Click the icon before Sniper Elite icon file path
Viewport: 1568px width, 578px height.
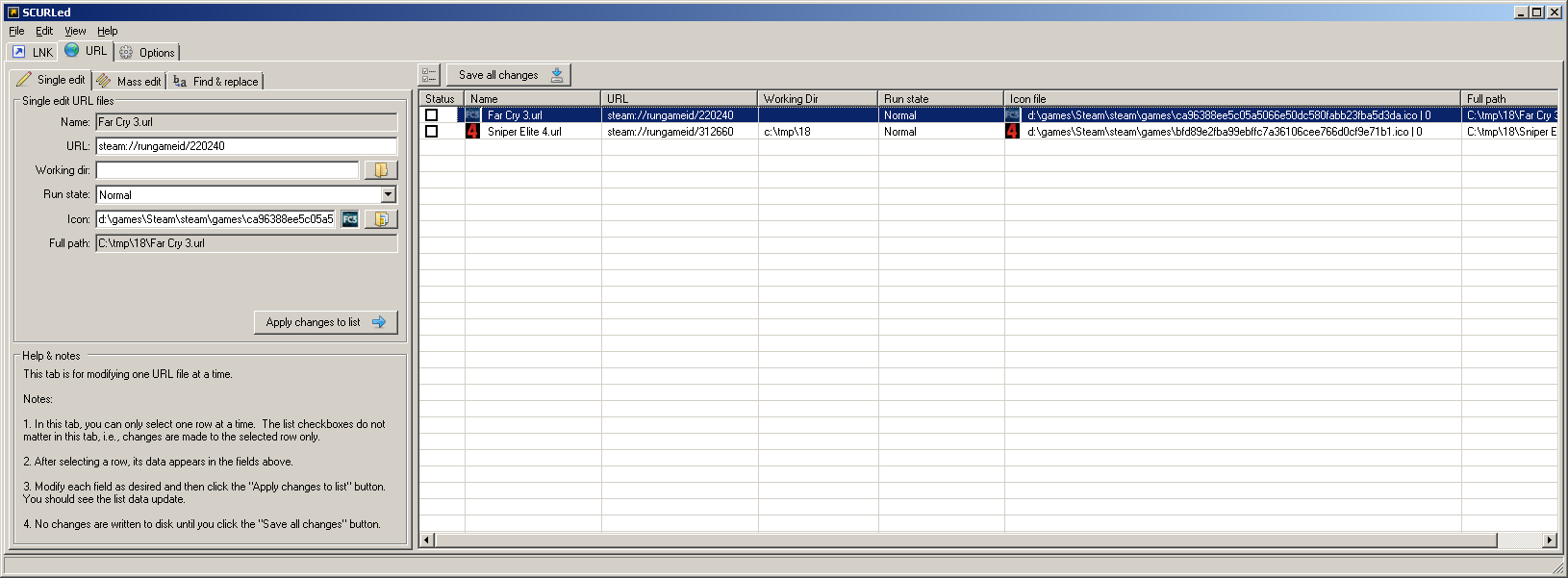(1012, 132)
